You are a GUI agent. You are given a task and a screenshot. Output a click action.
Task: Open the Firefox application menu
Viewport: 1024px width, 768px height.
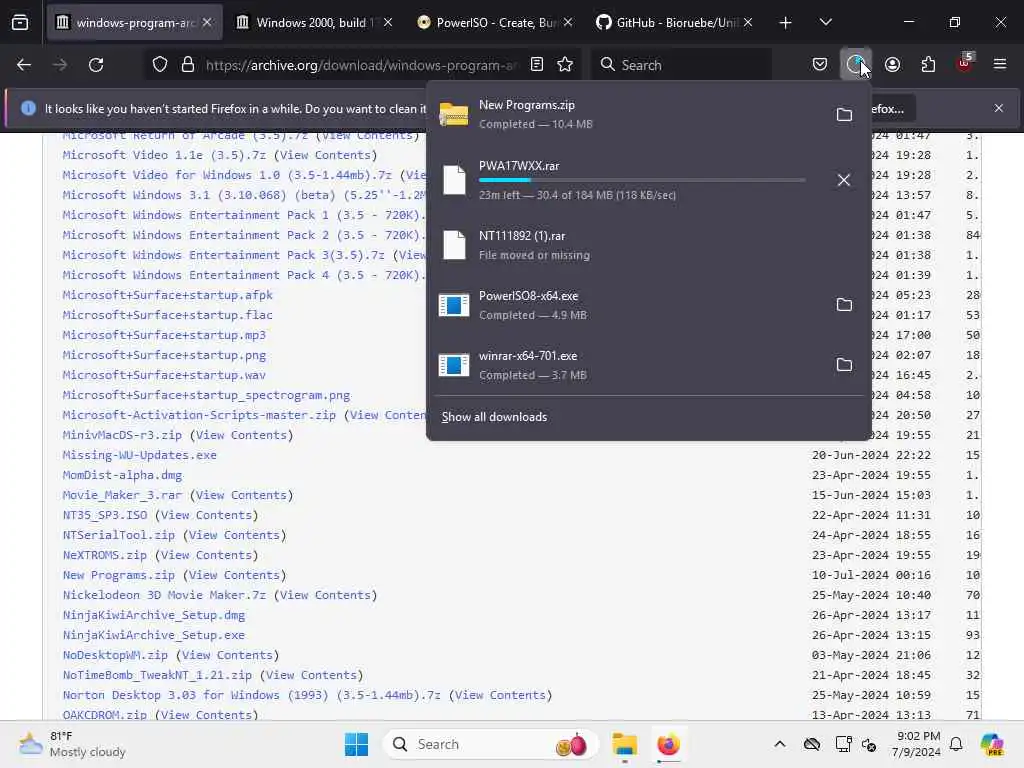point(1000,65)
